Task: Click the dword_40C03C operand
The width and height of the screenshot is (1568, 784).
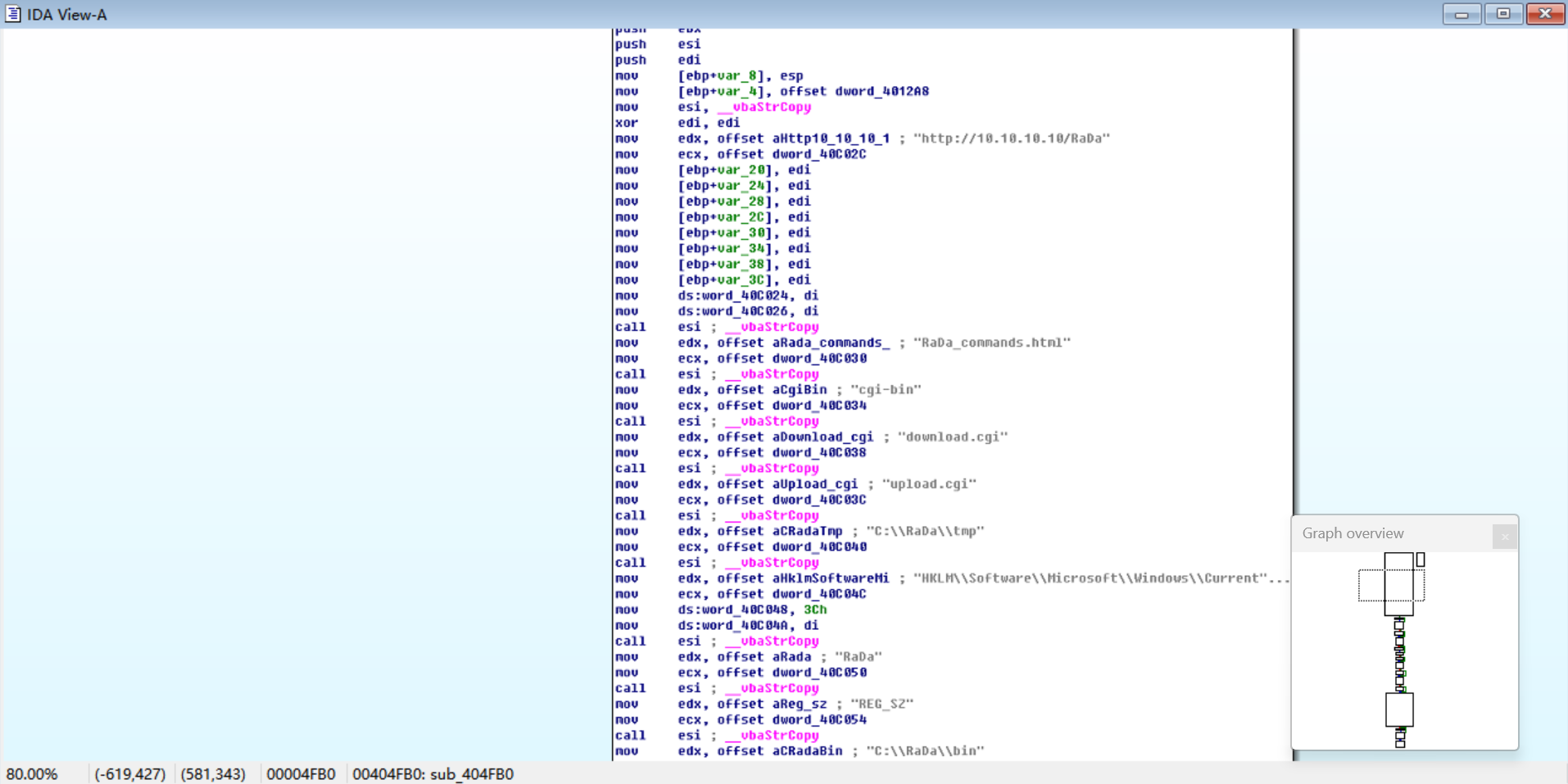Action: tap(819, 500)
